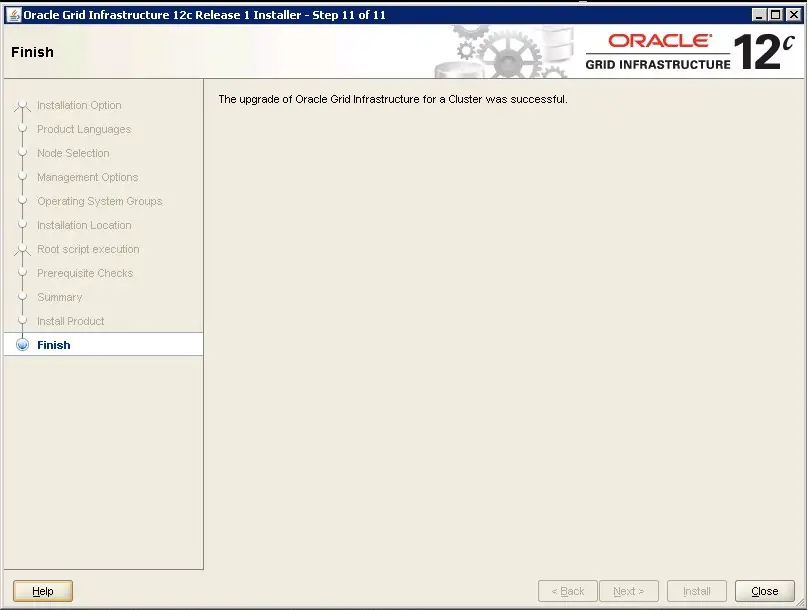The image size is (809, 610).
Task: Click the Close button to exit installer
Action: 764,591
